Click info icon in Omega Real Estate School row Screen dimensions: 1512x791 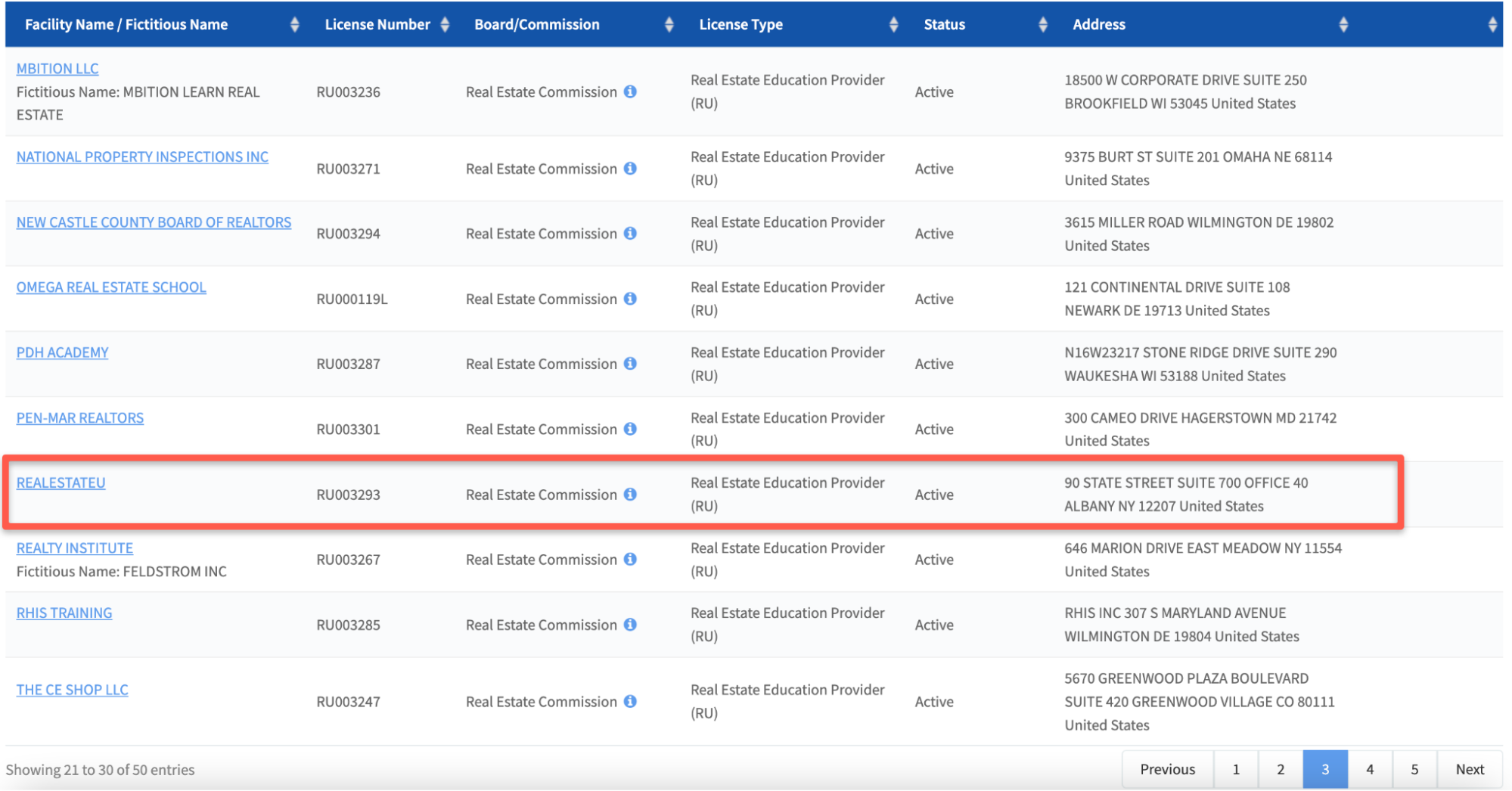630,298
